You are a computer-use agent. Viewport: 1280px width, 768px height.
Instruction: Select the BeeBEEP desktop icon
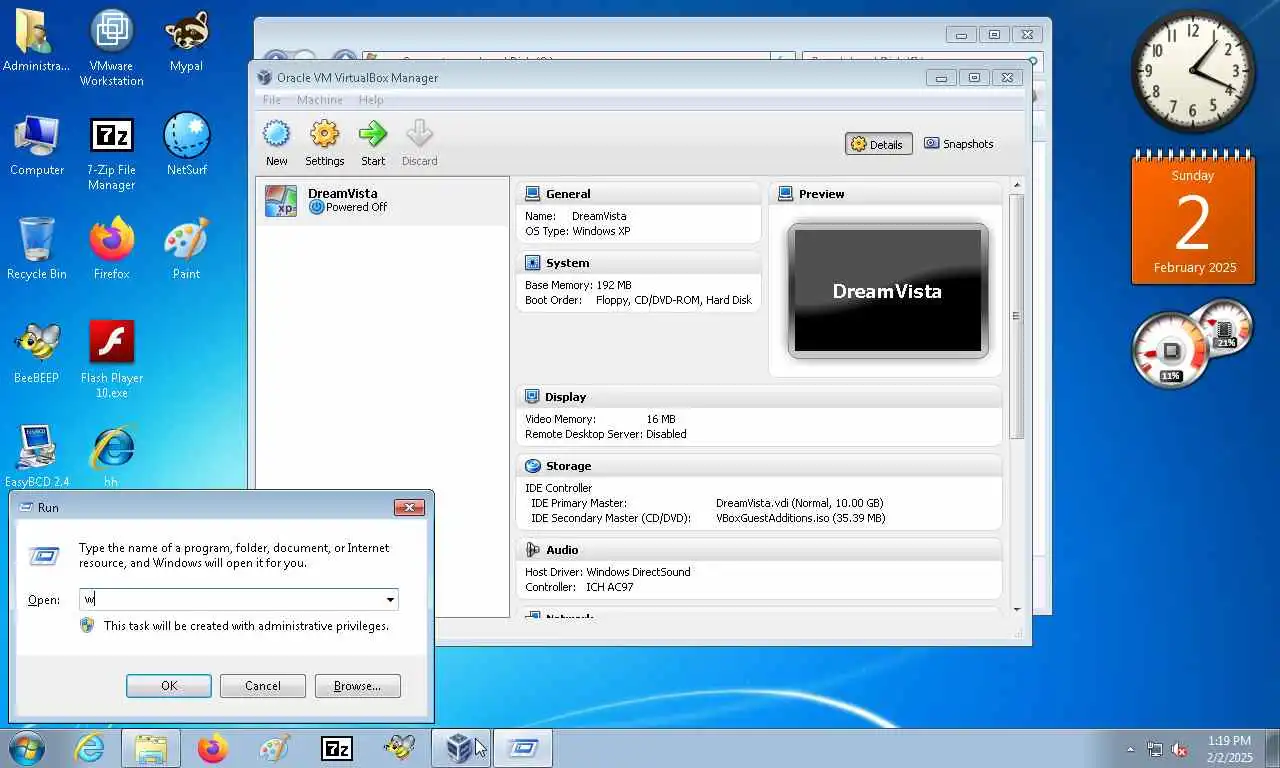pos(37,354)
